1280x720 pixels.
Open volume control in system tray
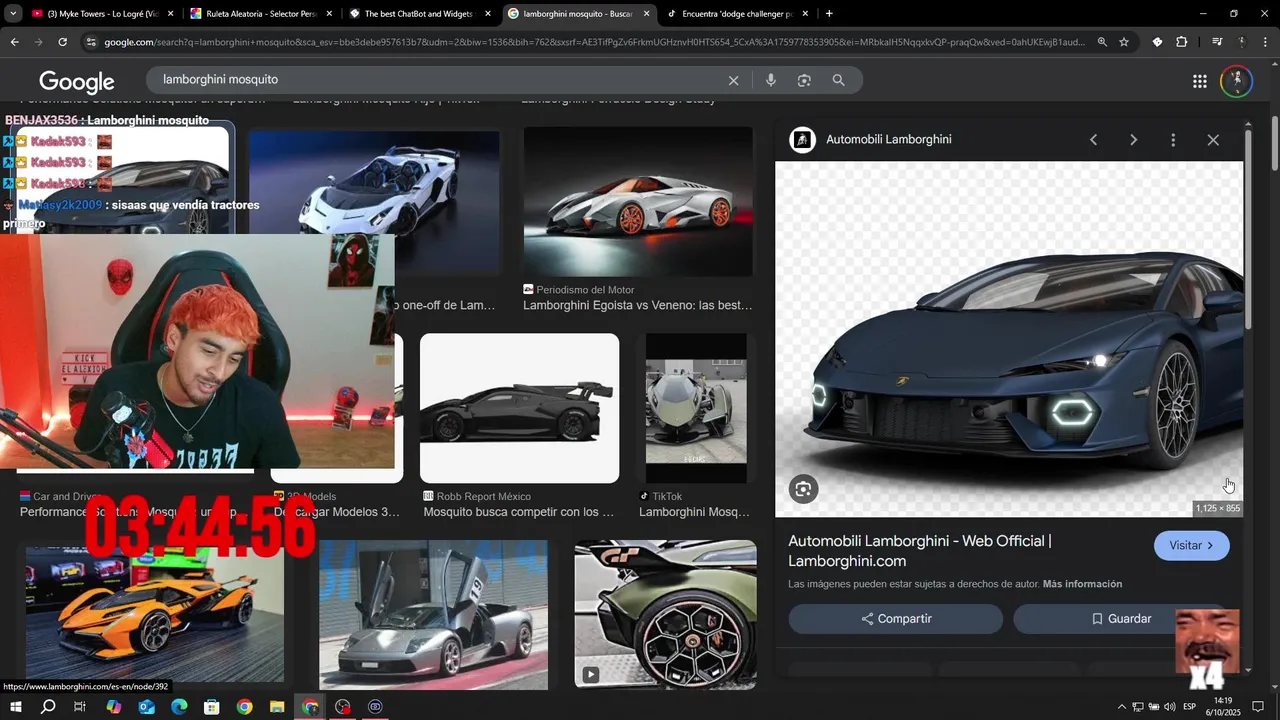point(1170,707)
